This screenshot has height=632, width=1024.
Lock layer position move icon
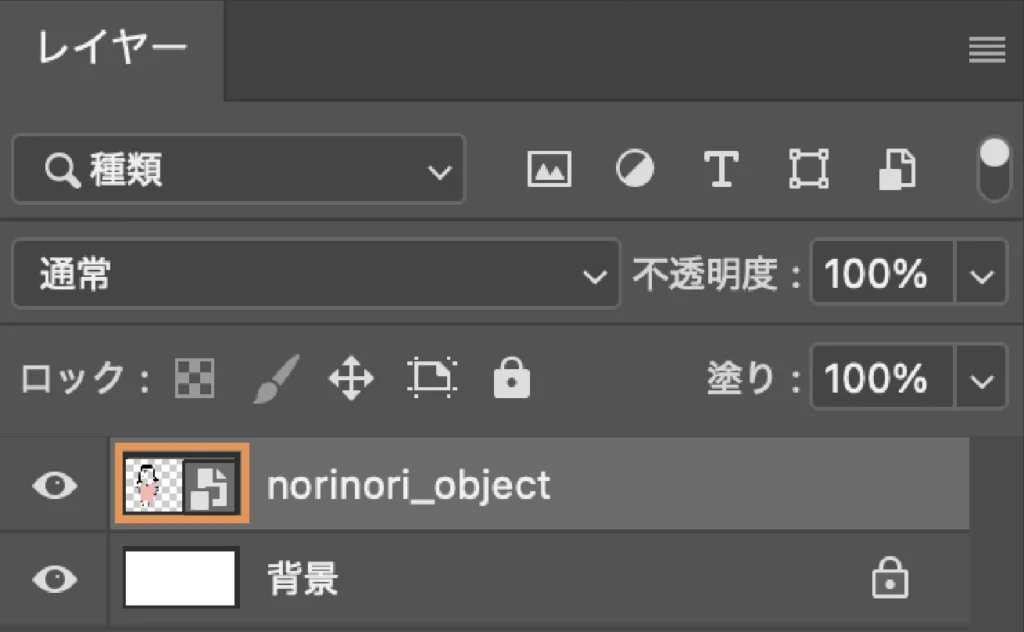tap(351, 378)
